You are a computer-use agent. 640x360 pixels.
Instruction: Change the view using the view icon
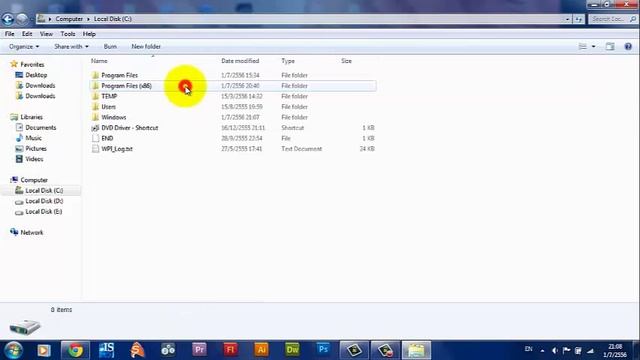coord(582,47)
